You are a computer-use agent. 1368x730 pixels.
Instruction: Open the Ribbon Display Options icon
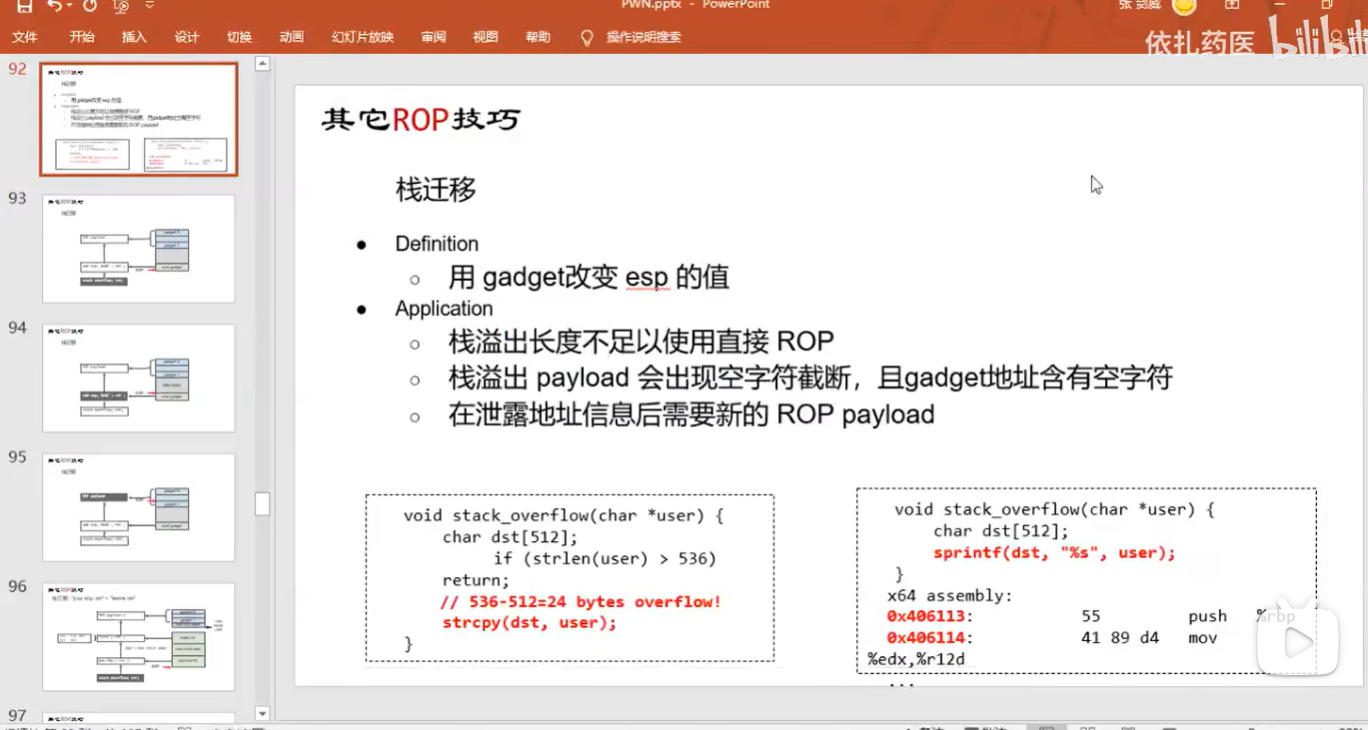(x=1232, y=5)
